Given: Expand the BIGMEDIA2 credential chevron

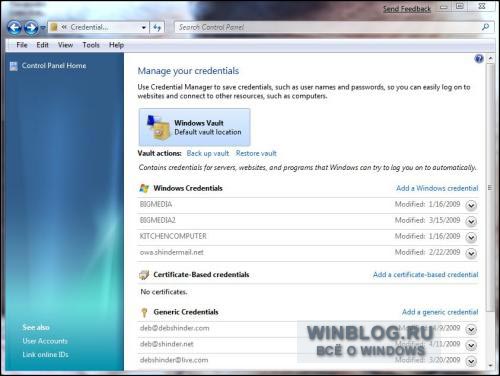Looking at the screenshot, I should tap(471, 221).
